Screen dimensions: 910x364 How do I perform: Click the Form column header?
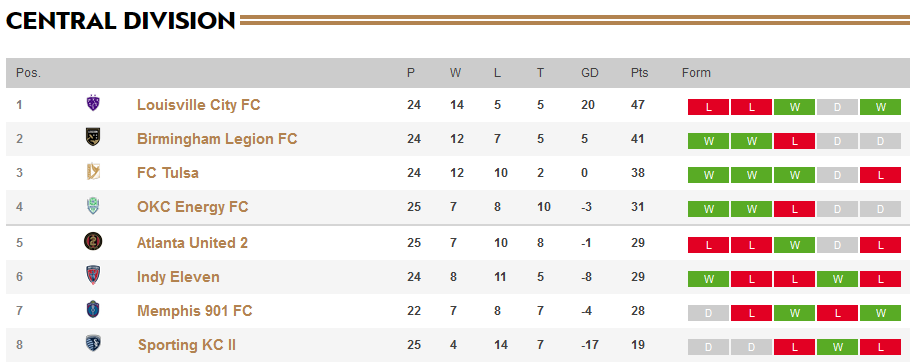click(x=696, y=73)
